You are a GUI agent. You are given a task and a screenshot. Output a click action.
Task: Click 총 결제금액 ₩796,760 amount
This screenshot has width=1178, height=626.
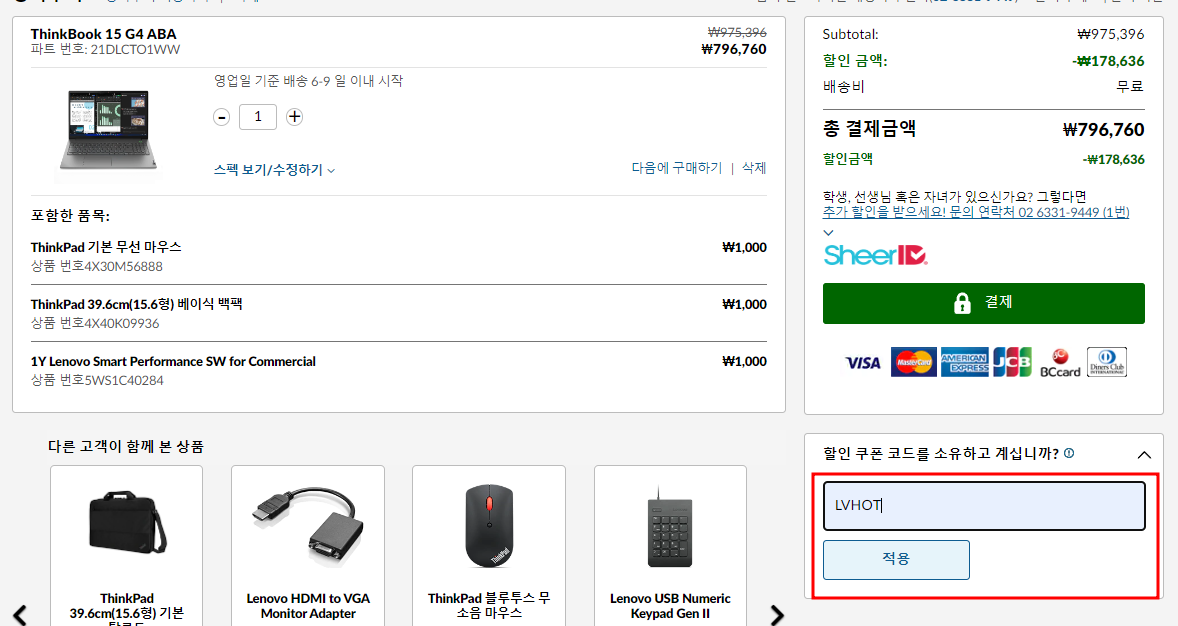click(1104, 130)
